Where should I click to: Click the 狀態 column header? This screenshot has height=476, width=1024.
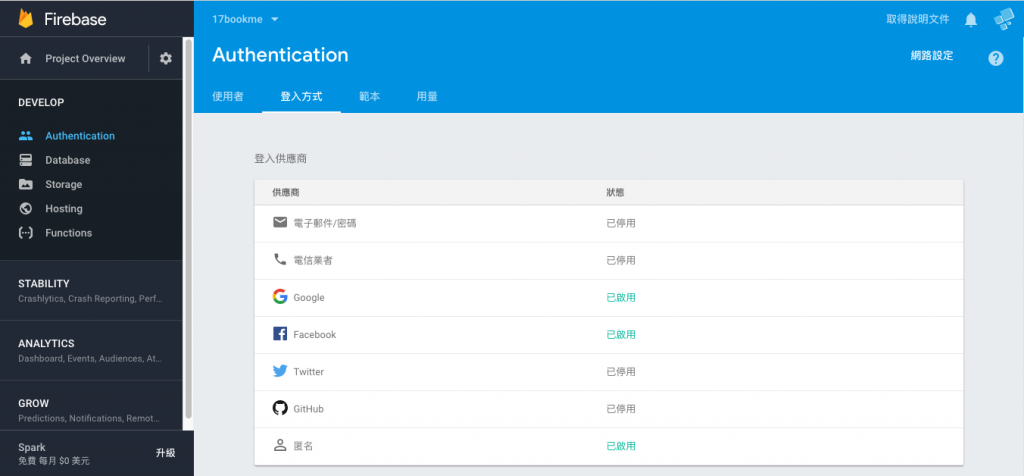(x=616, y=193)
